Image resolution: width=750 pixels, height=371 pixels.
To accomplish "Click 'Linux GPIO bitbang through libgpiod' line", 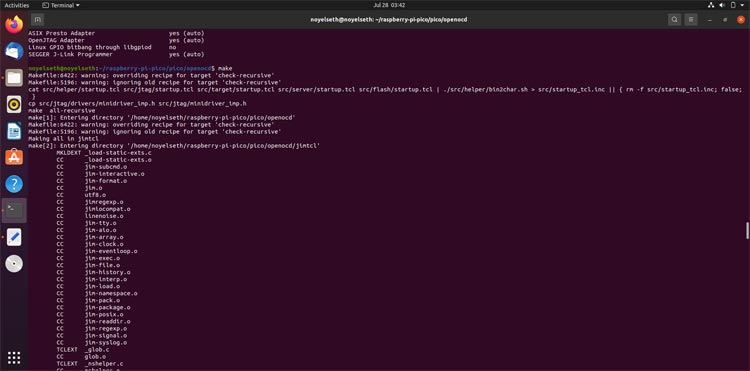I will click(x=102, y=47).
